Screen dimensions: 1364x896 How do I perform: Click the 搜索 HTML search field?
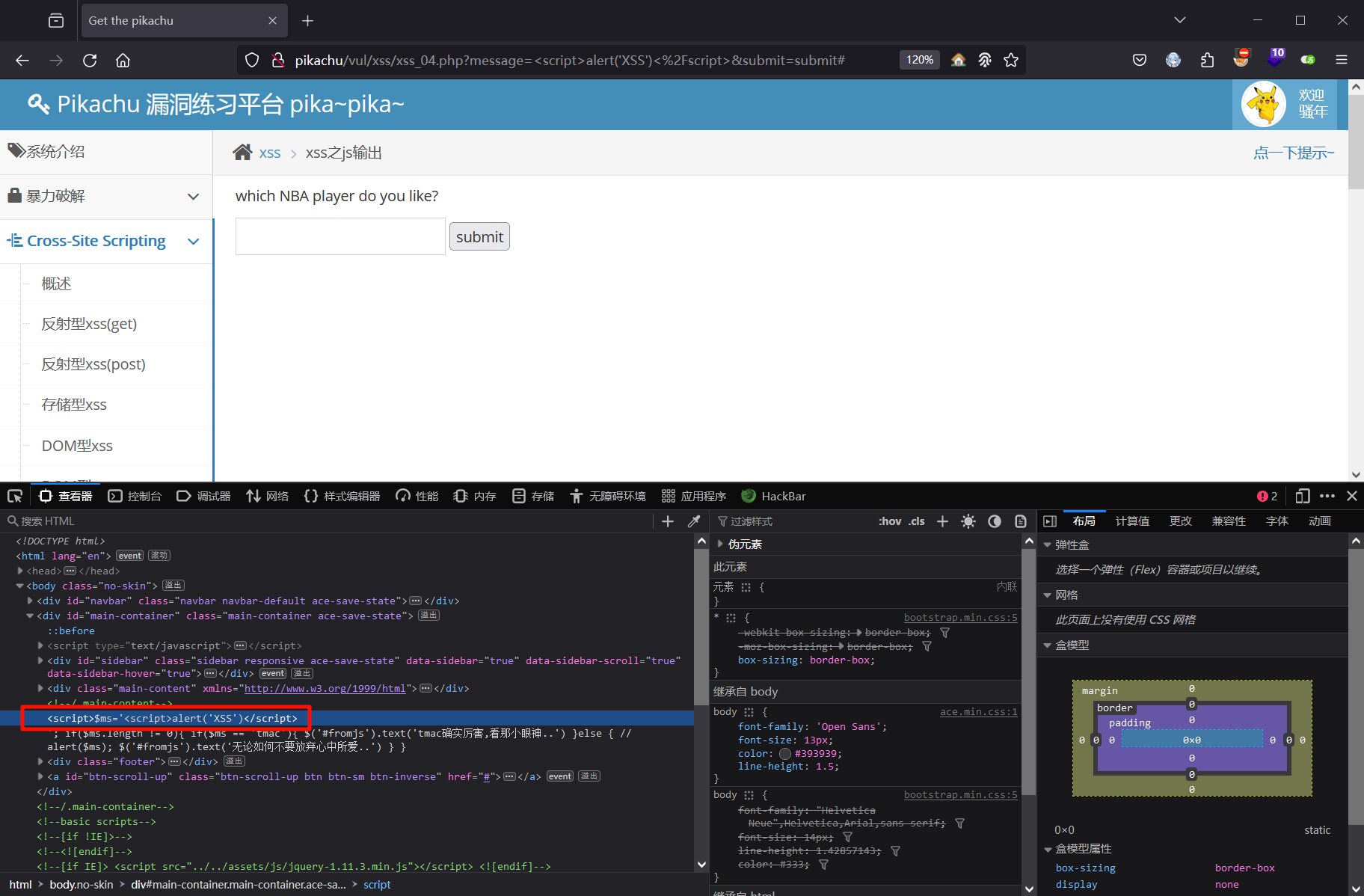point(329,521)
